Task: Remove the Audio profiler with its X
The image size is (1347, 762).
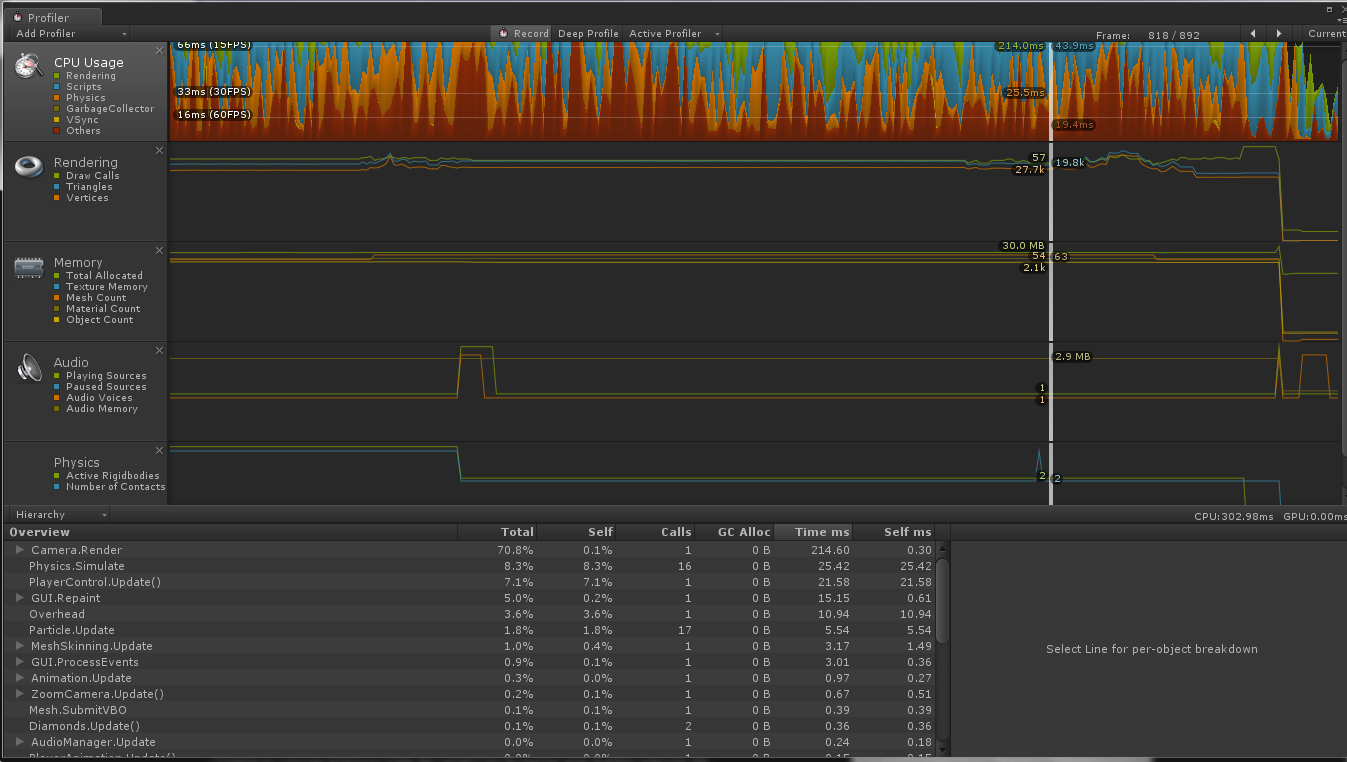Action: point(159,350)
